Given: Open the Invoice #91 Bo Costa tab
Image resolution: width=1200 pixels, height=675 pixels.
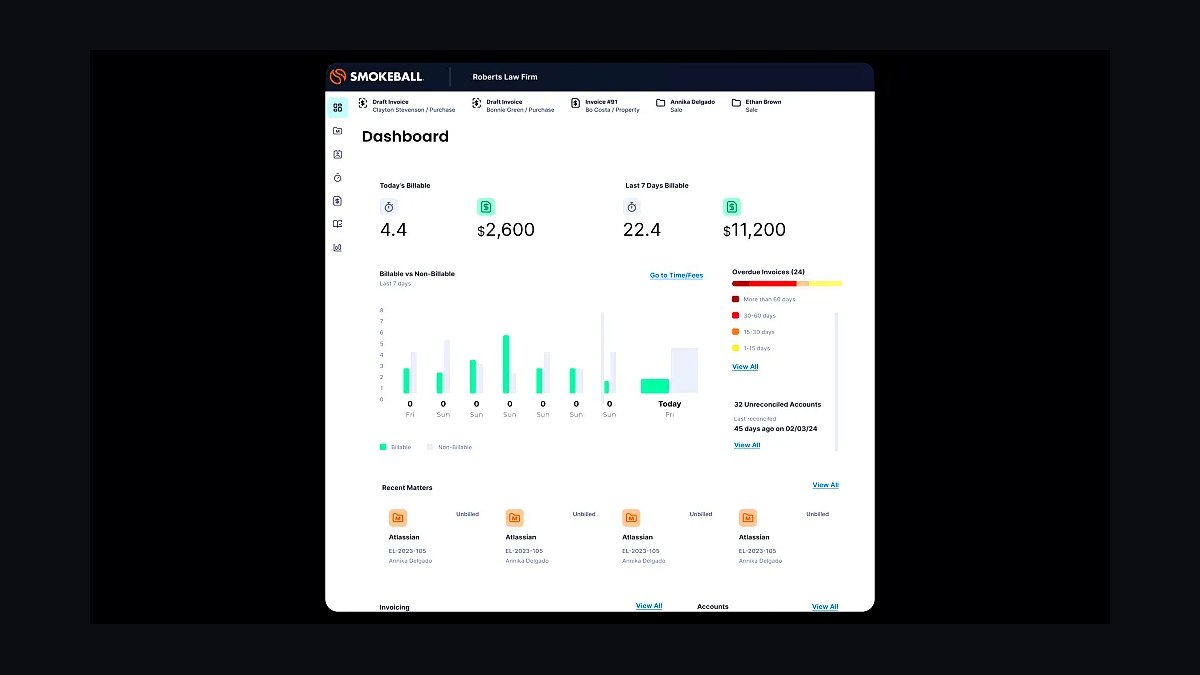Looking at the screenshot, I should (x=606, y=106).
